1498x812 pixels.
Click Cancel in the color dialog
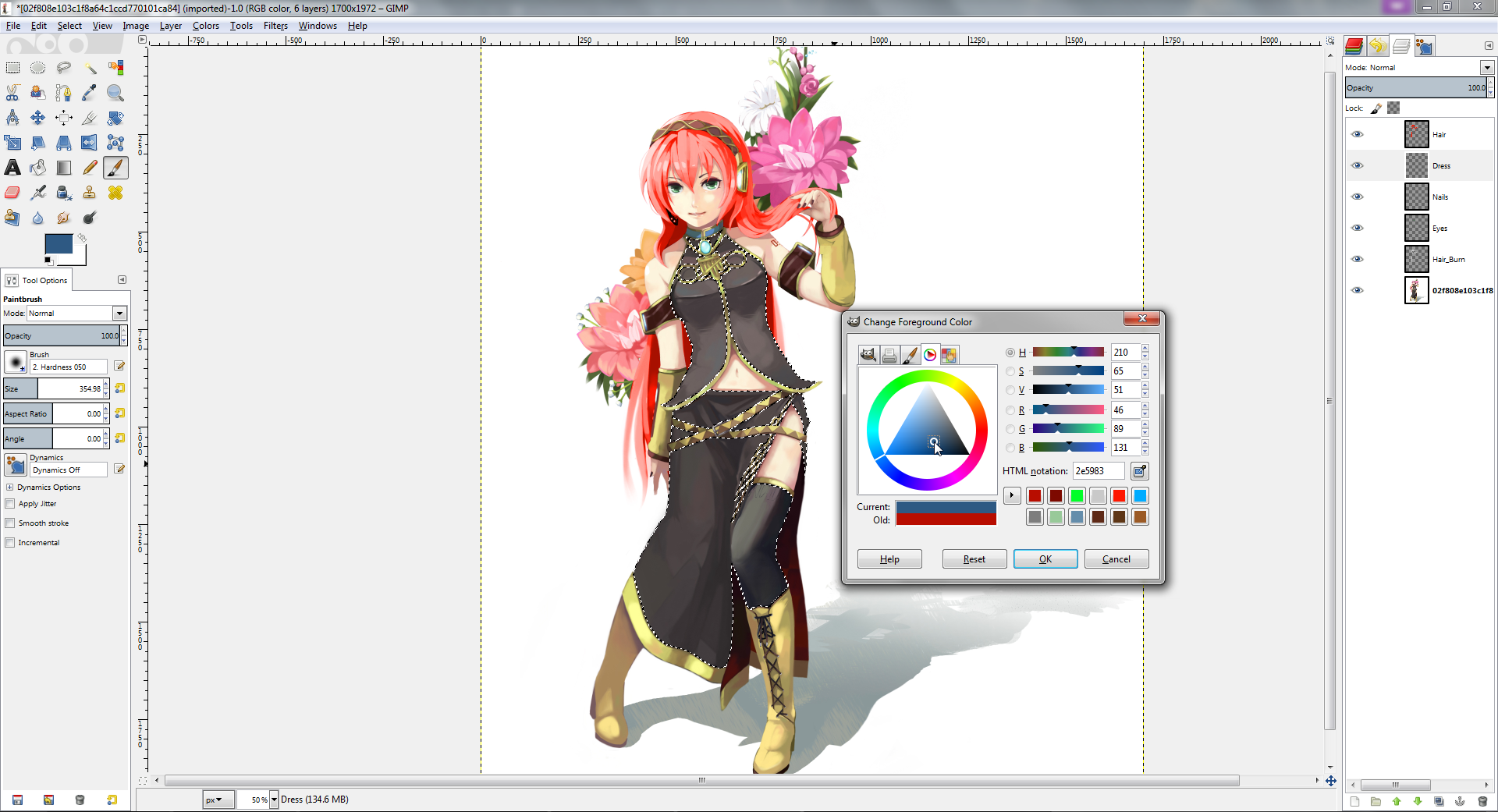(1116, 559)
